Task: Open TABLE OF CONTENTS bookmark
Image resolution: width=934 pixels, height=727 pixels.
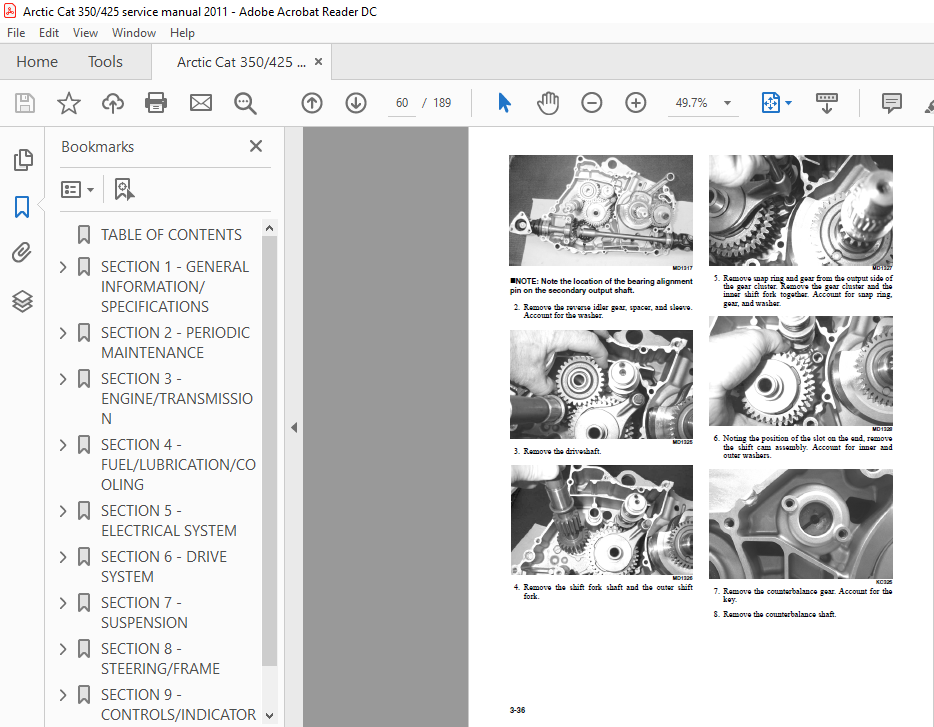Action: point(171,235)
